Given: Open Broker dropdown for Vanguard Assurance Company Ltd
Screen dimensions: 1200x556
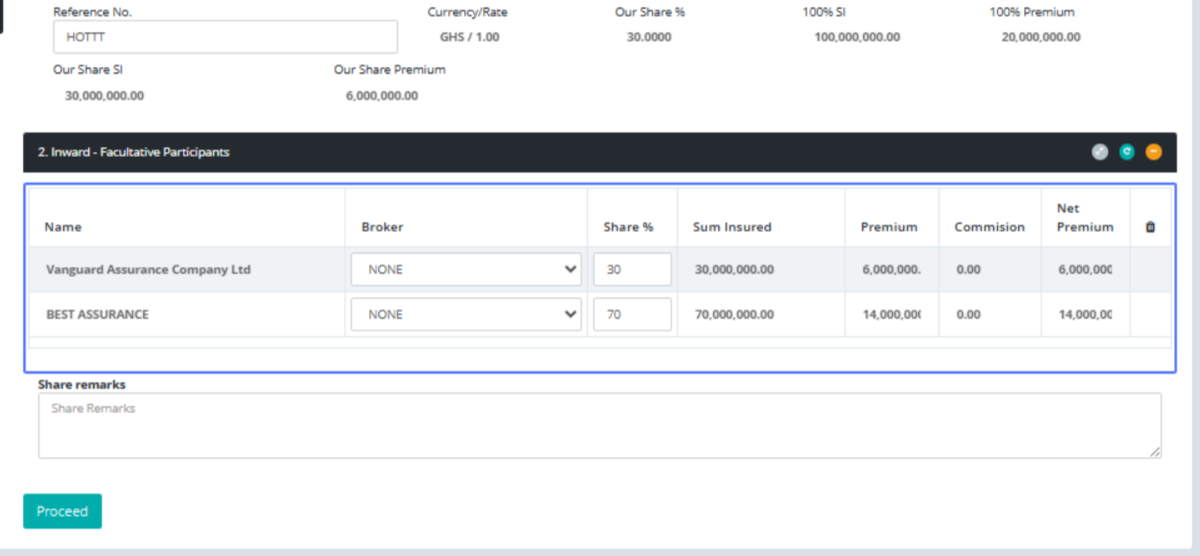Looking at the screenshot, I should pyautogui.click(x=466, y=269).
